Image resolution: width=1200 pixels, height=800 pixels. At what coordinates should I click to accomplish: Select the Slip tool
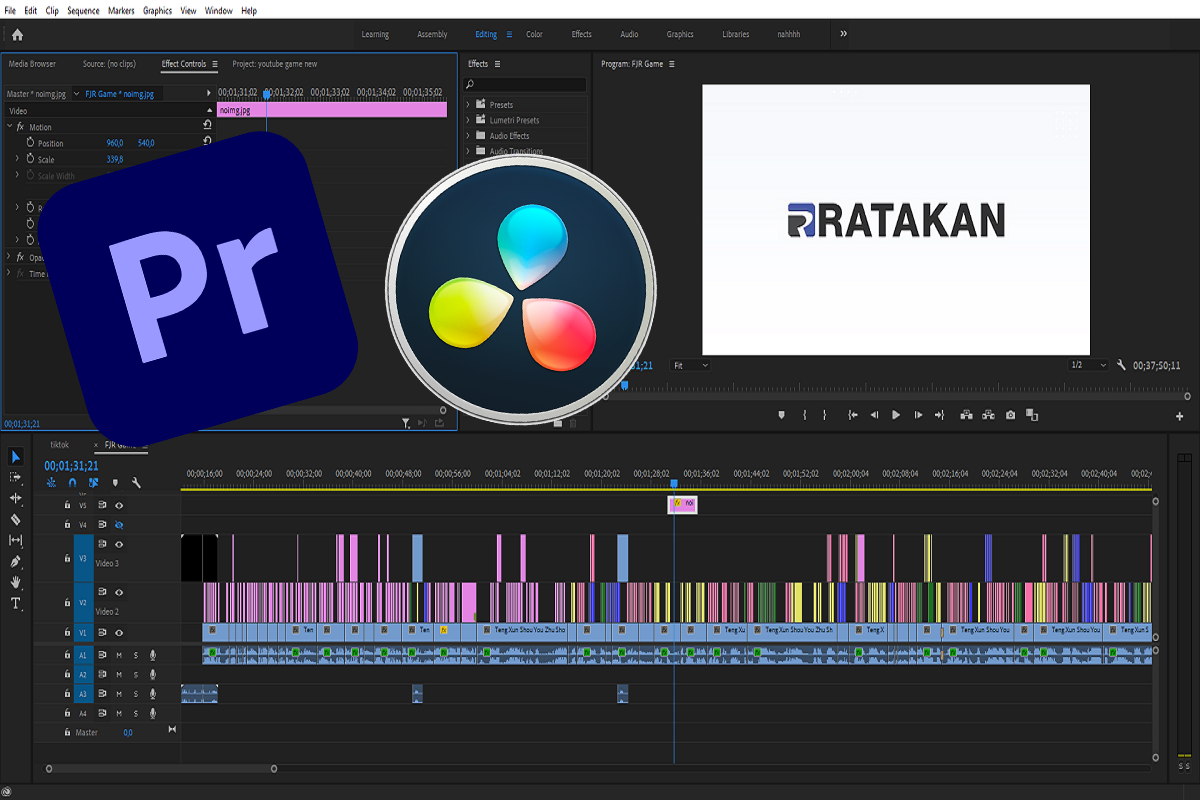[16, 540]
